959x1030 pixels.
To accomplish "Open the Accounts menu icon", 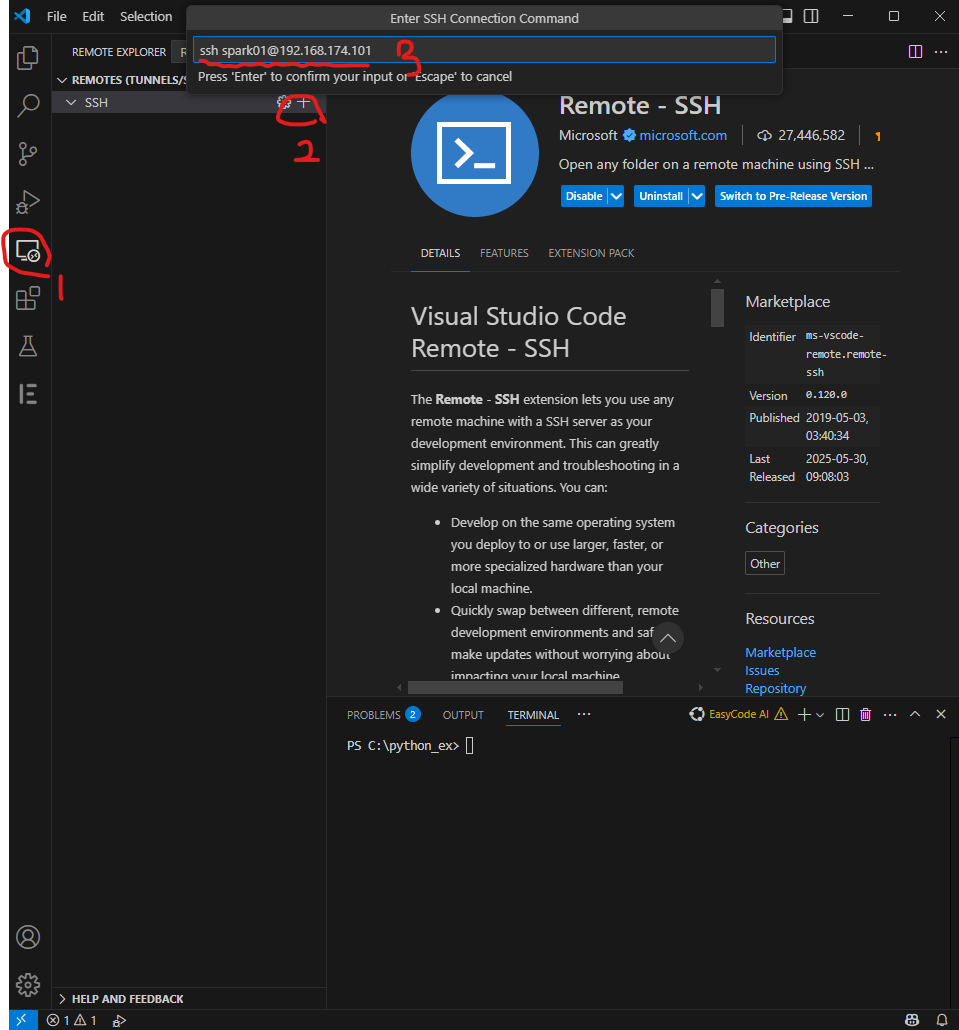I will [28, 937].
